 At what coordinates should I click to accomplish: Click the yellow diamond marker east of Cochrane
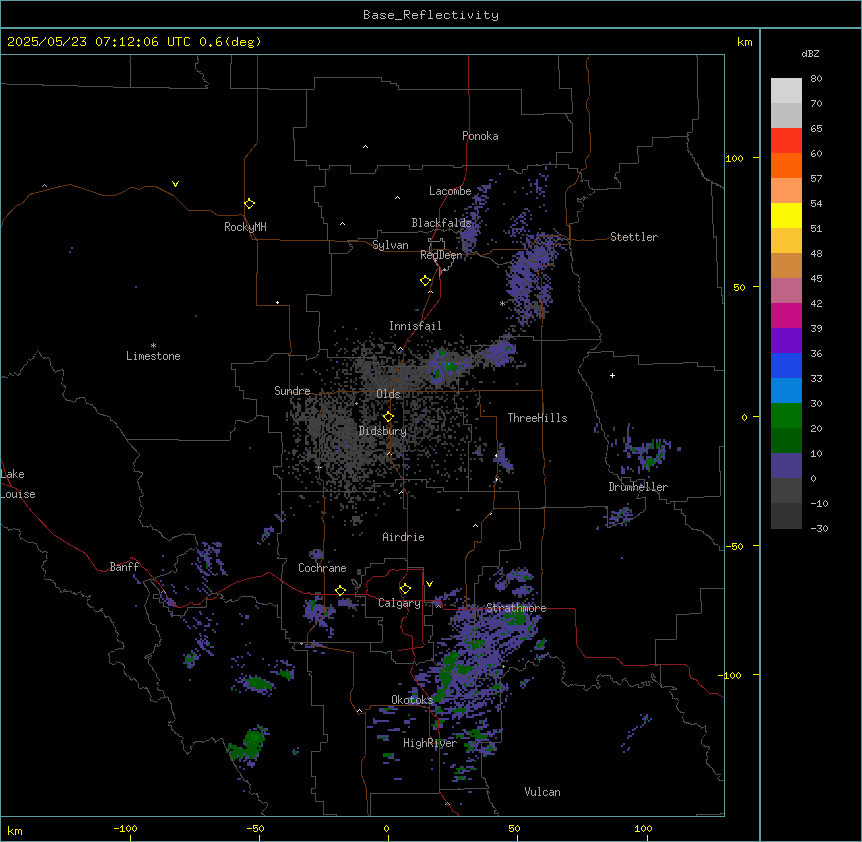[340, 590]
